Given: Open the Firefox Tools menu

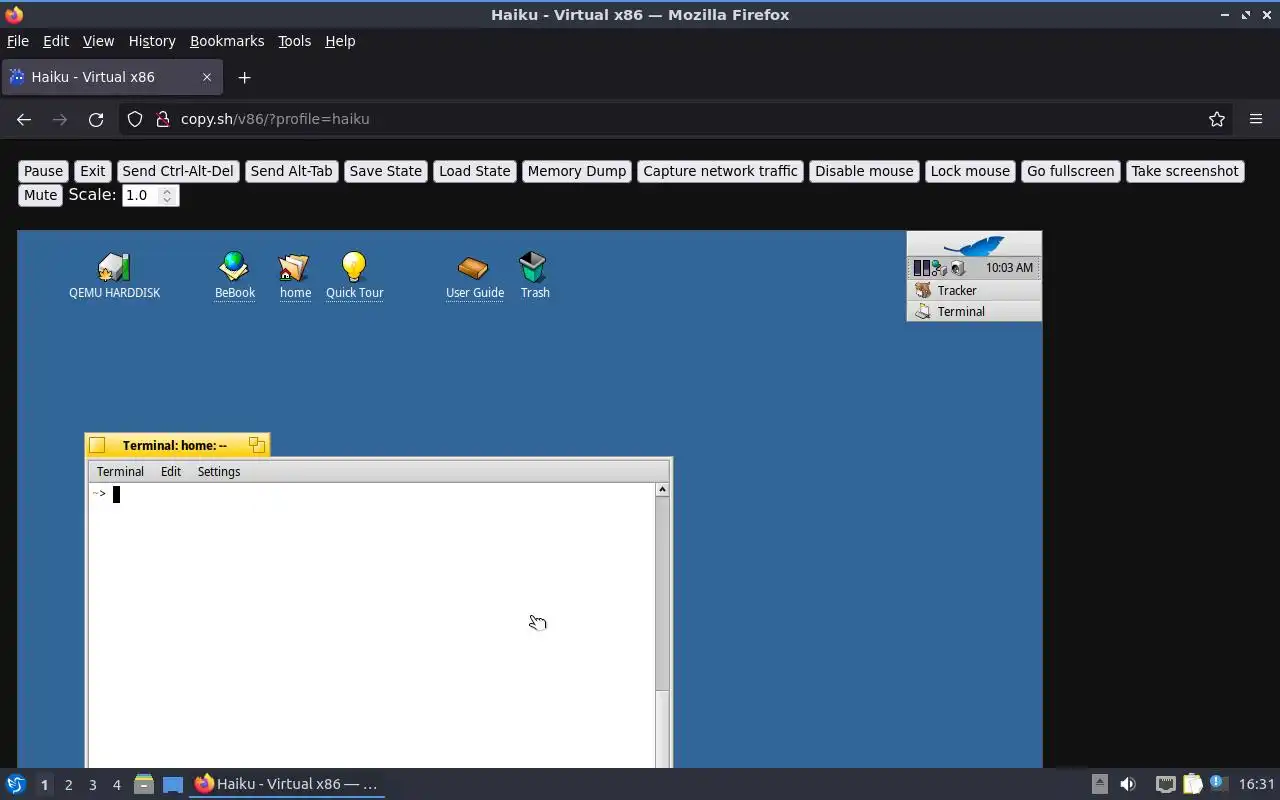Looking at the screenshot, I should point(294,41).
